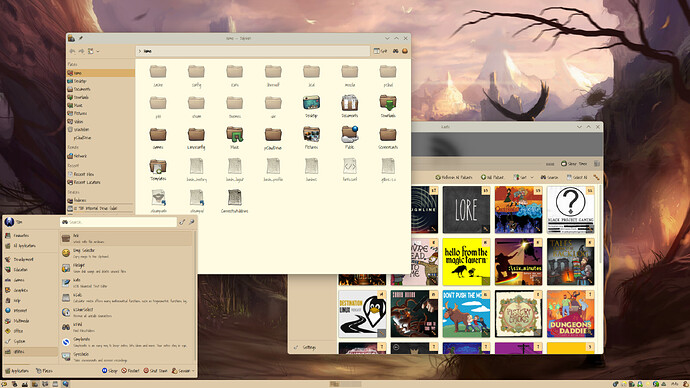Open Dungeons and Daddies podcast thumbnail
Image resolution: width=690 pixels, height=388 pixels.
[570, 314]
